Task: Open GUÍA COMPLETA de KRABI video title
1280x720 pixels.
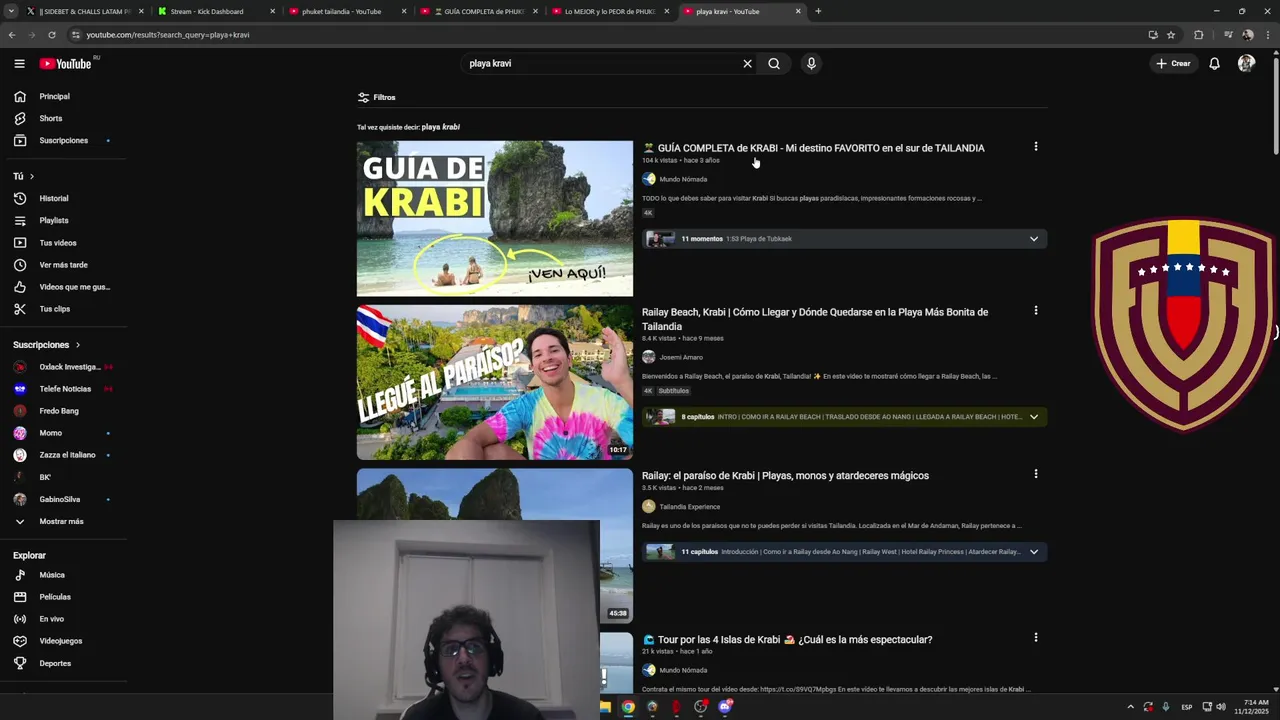Action: pos(813,148)
